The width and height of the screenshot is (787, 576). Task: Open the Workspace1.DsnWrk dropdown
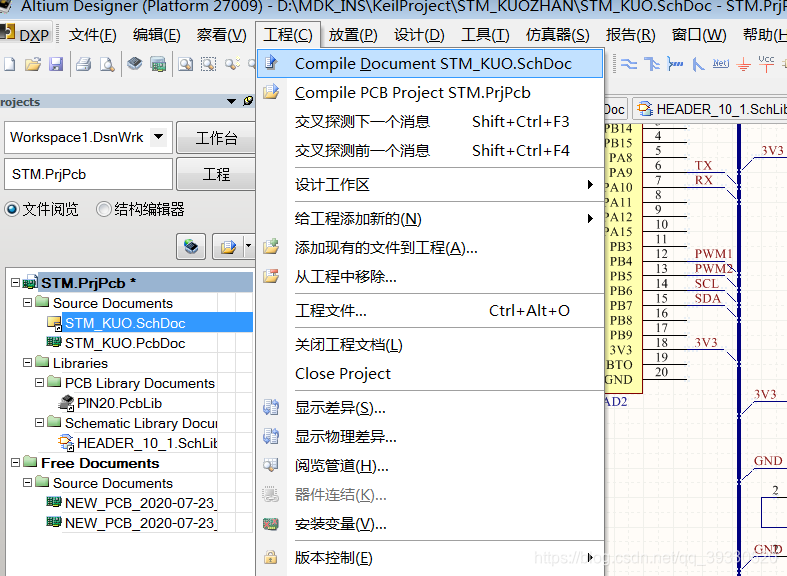[159, 136]
